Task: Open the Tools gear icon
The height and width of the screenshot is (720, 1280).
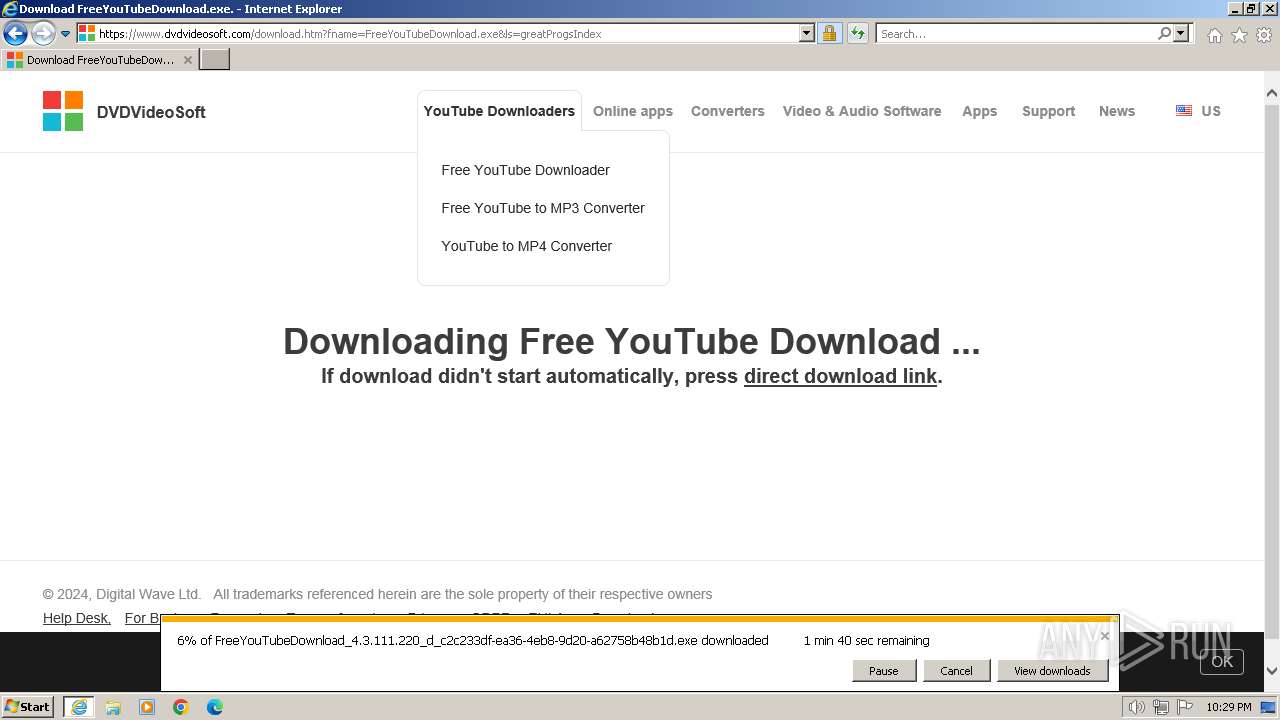Action: click(x=1264, y=35)
